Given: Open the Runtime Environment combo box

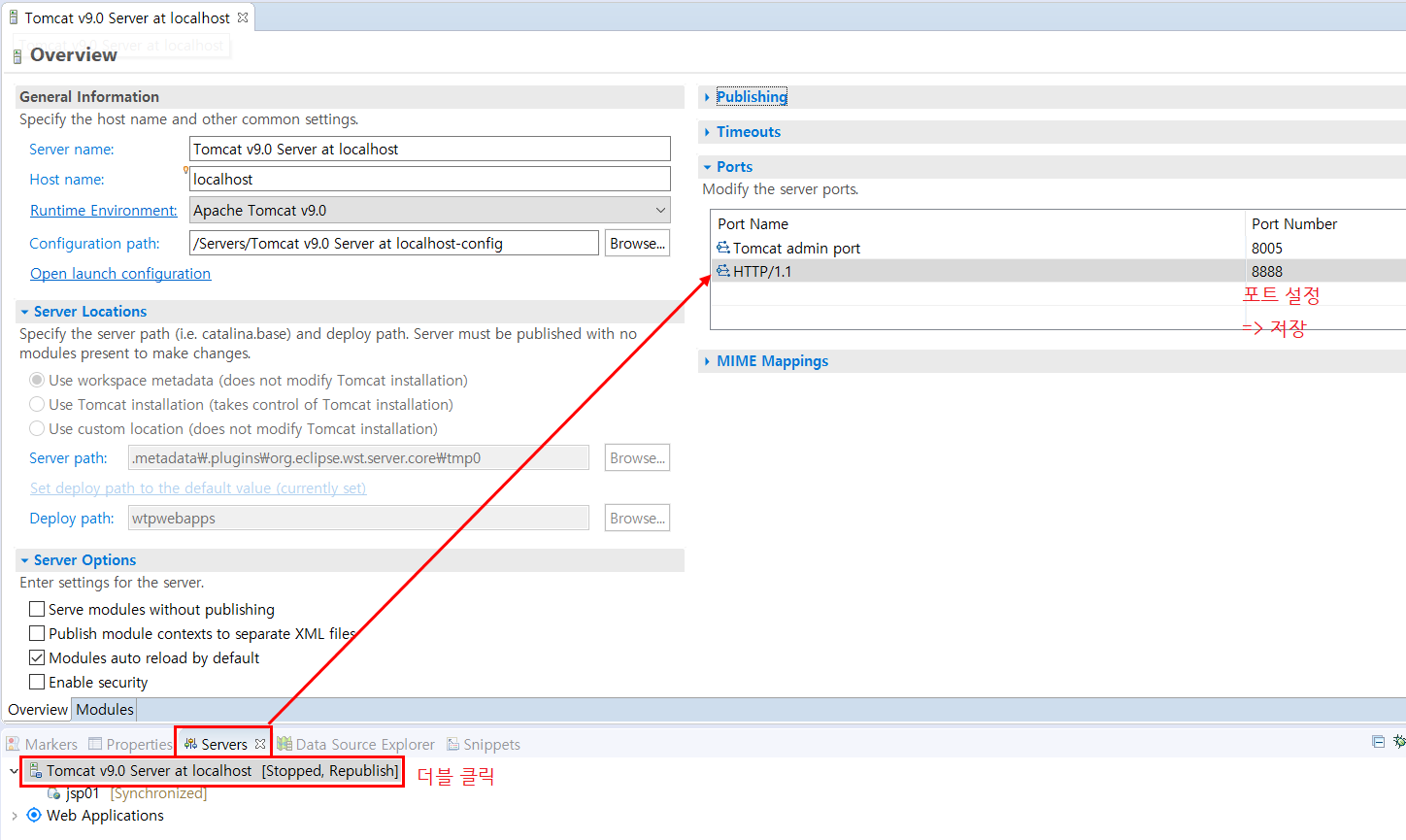Looking at the screenshot, I should pyautogui.click(x=430, y=210).
